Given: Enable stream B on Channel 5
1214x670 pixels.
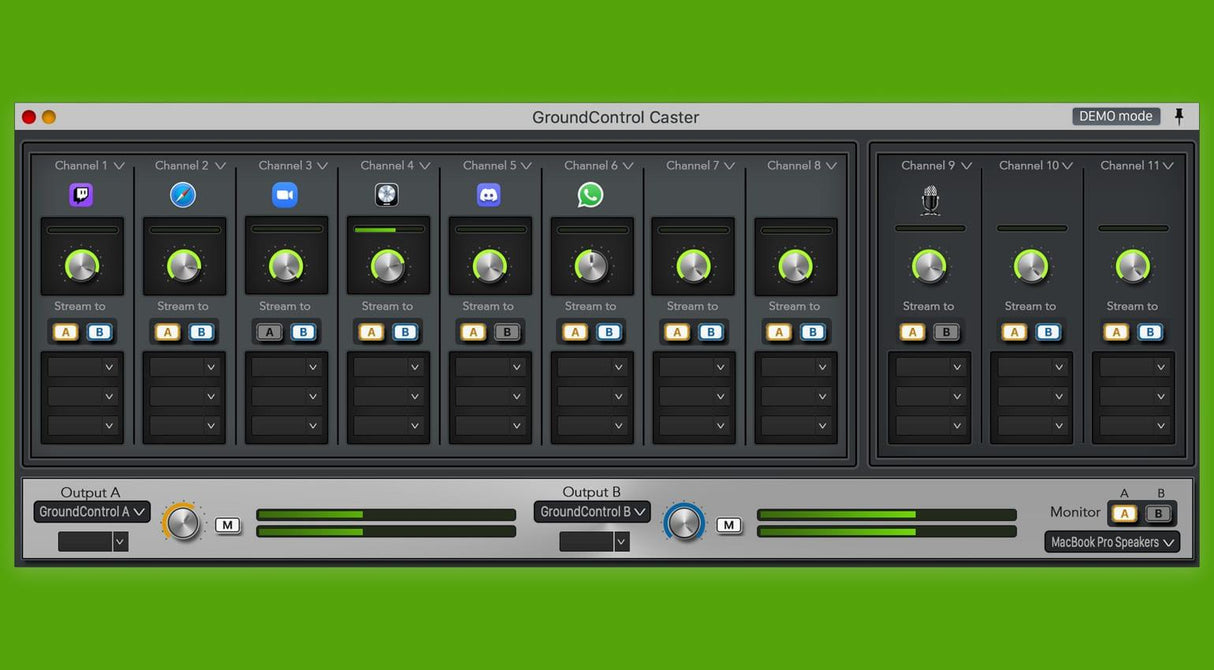Looking at the screenshot, I should pos(507,332).
